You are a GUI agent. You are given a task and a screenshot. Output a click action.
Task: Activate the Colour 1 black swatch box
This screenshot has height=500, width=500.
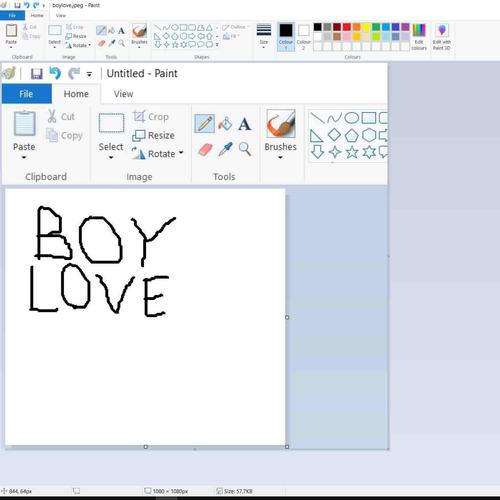click(x=286, y=37)
